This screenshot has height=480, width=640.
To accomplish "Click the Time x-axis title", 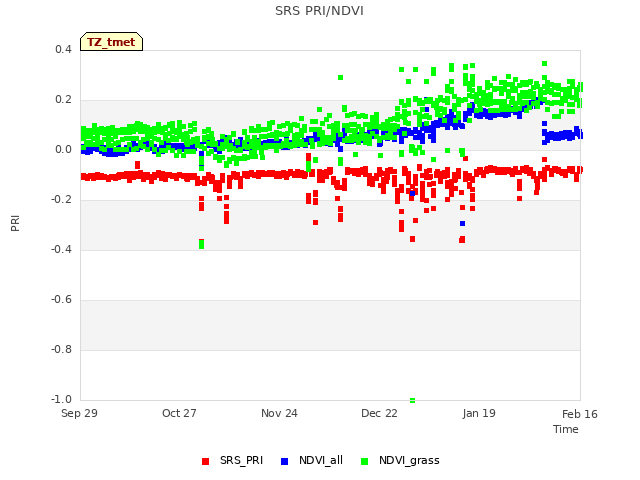I will pos(566,429).
